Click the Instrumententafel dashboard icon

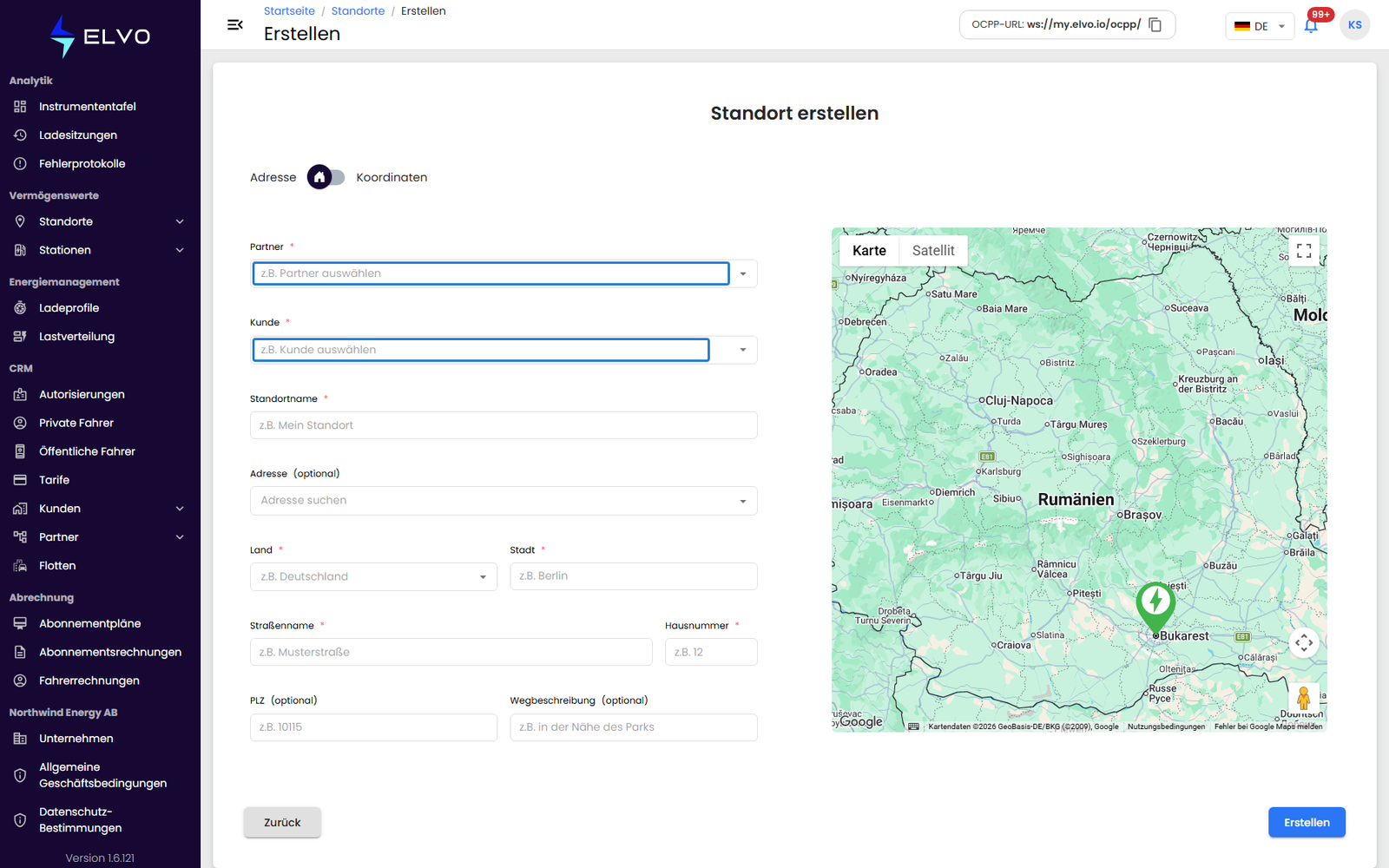click(20, 107)
